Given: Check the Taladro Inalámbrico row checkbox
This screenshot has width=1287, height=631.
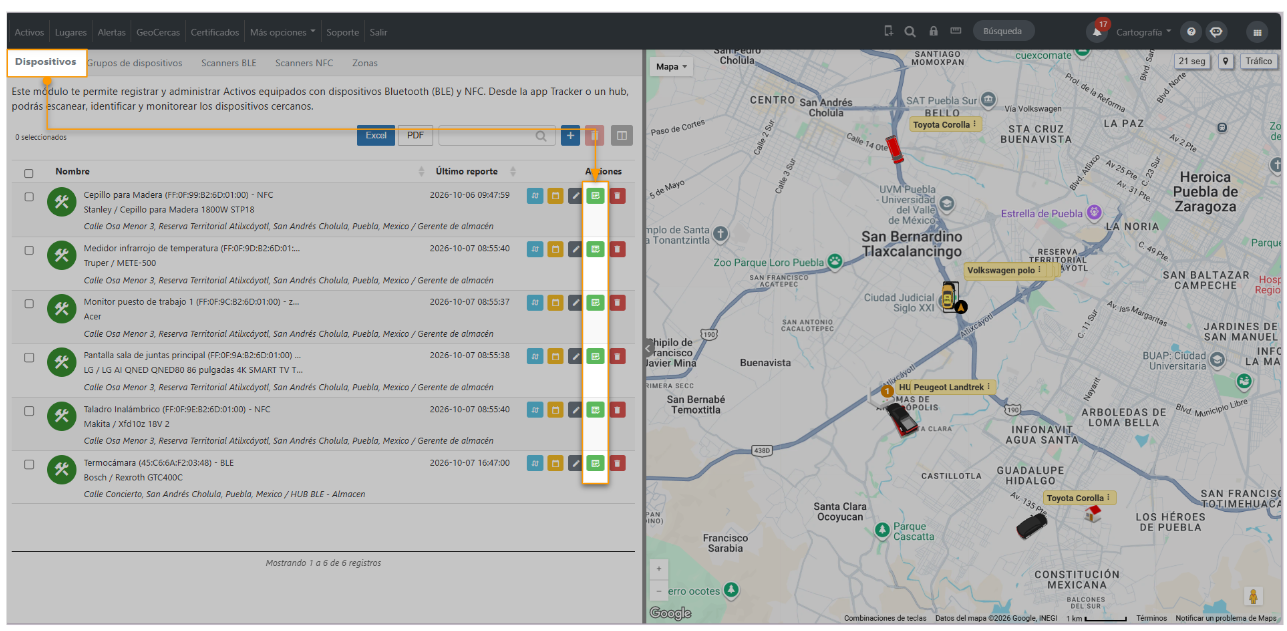Looking at the screenshot, I should [x=29, y=411].
